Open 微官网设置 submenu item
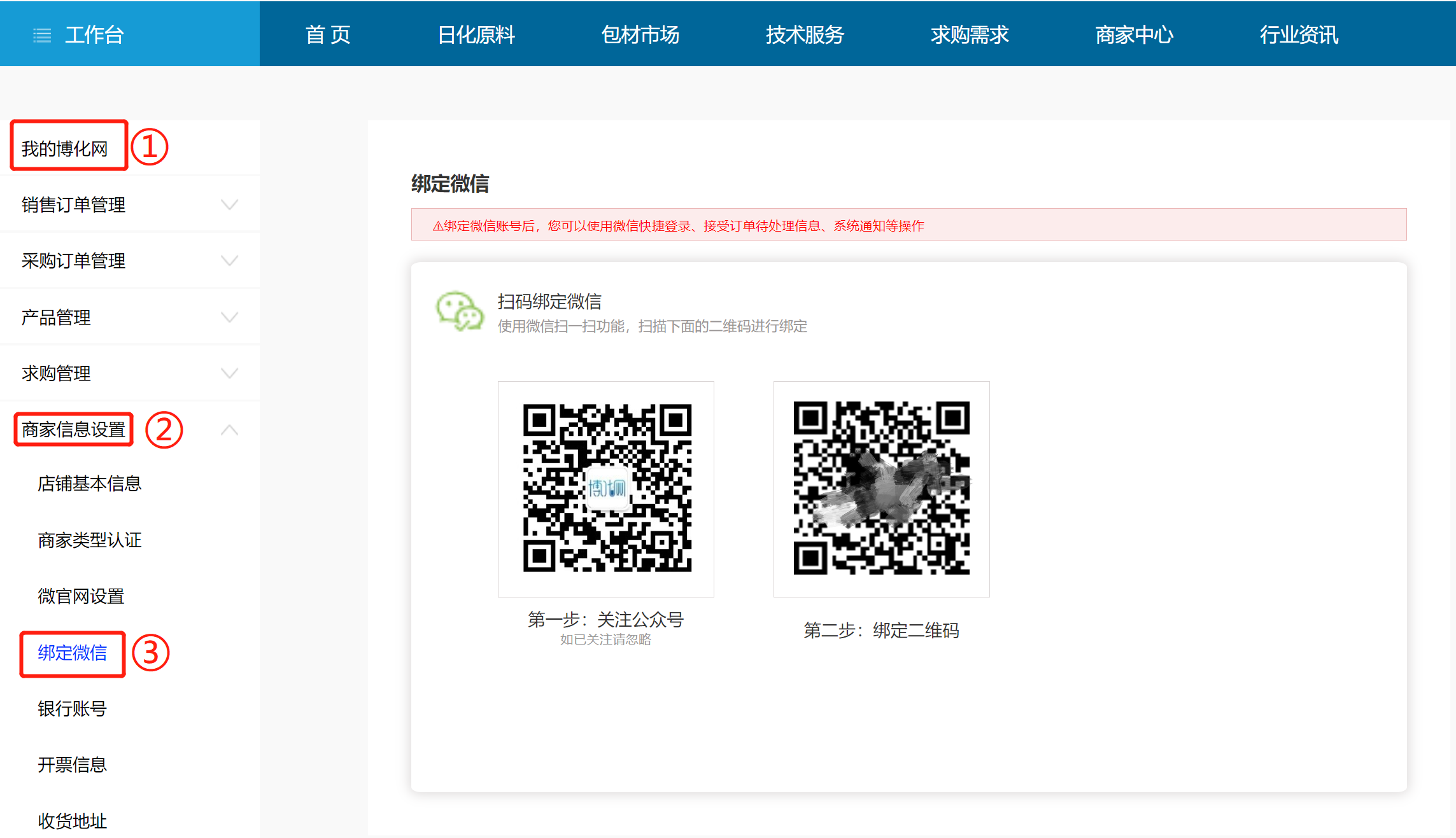Screen dimensions: 1456x838 click(x=81, y=596)
